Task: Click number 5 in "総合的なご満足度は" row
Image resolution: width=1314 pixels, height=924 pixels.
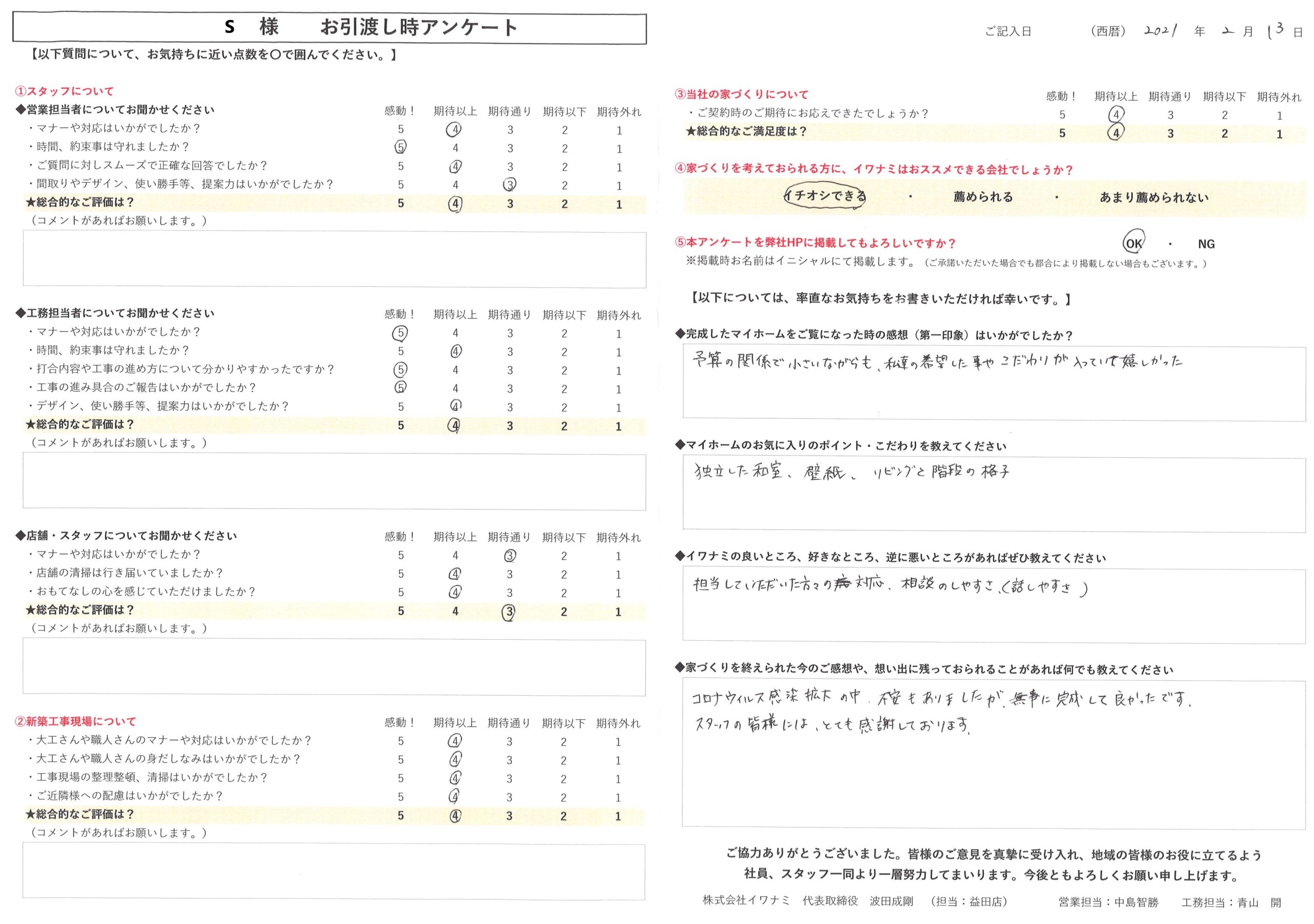Action: coord(1062,133)
